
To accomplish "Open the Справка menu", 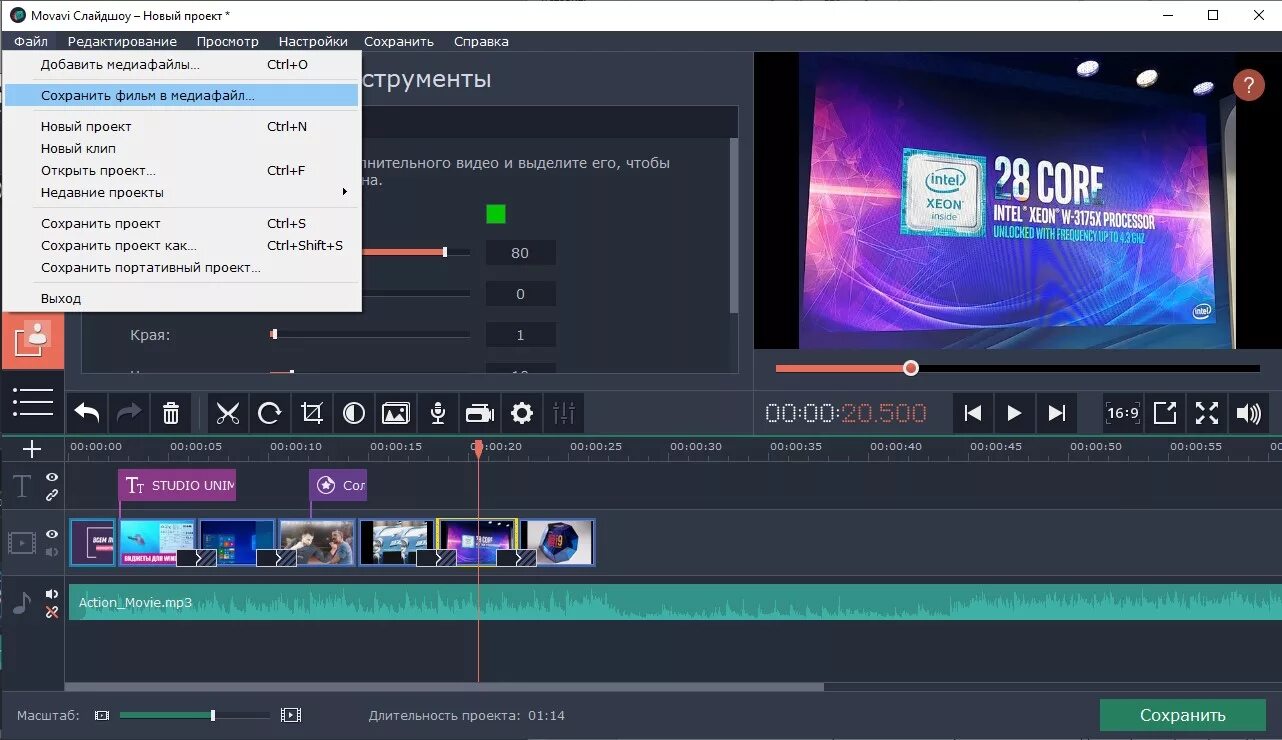I will coord(480,41).
